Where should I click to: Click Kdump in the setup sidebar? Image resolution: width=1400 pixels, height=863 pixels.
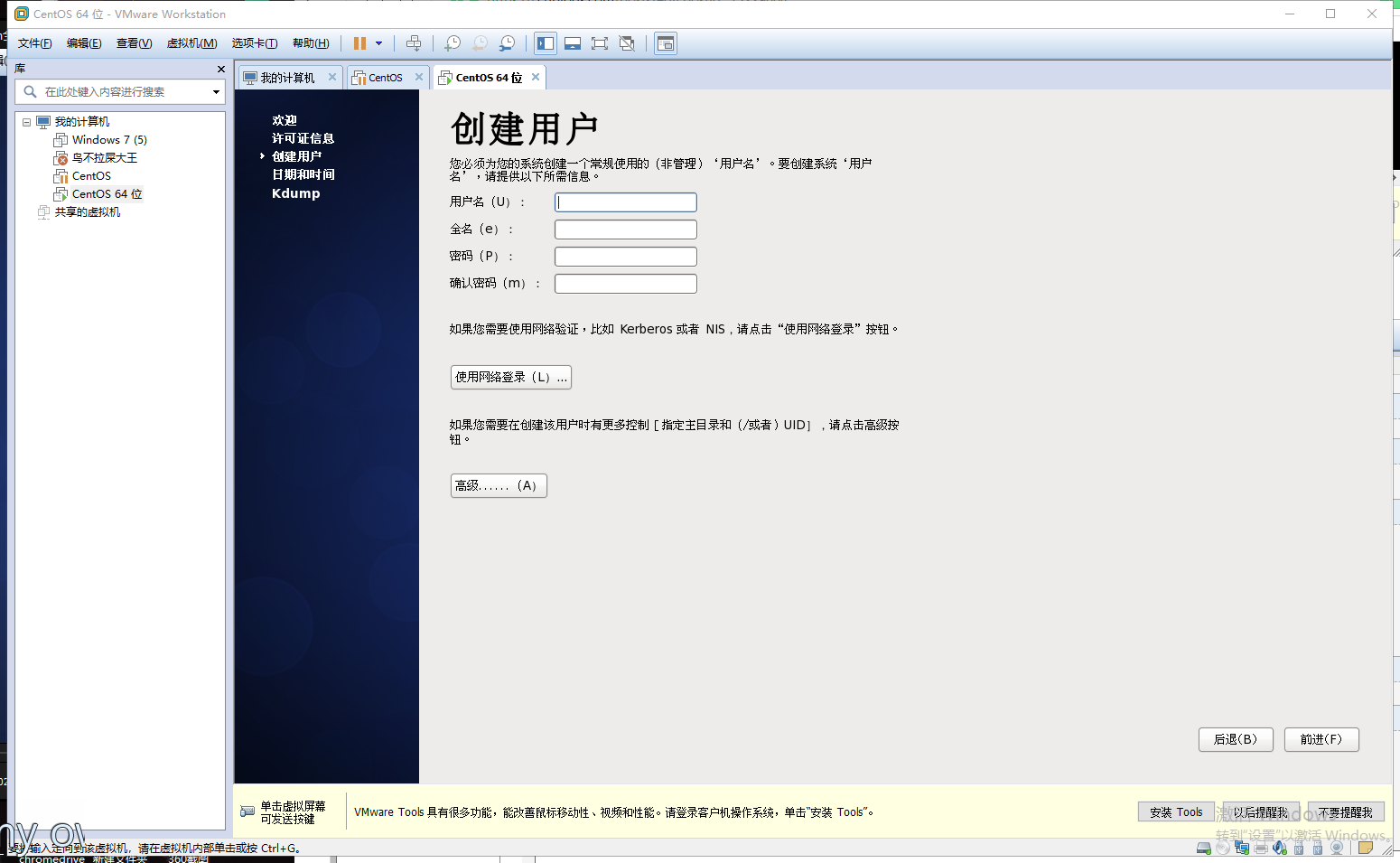[296, 193]
